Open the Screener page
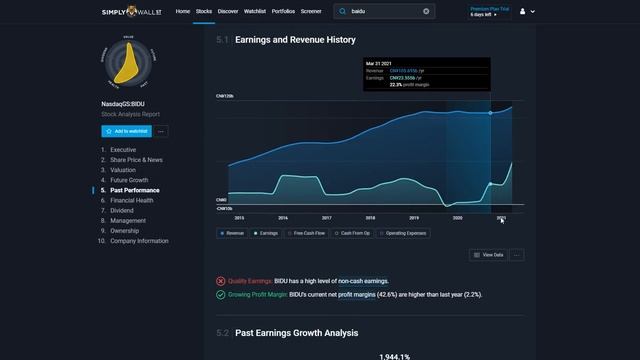 311,11
